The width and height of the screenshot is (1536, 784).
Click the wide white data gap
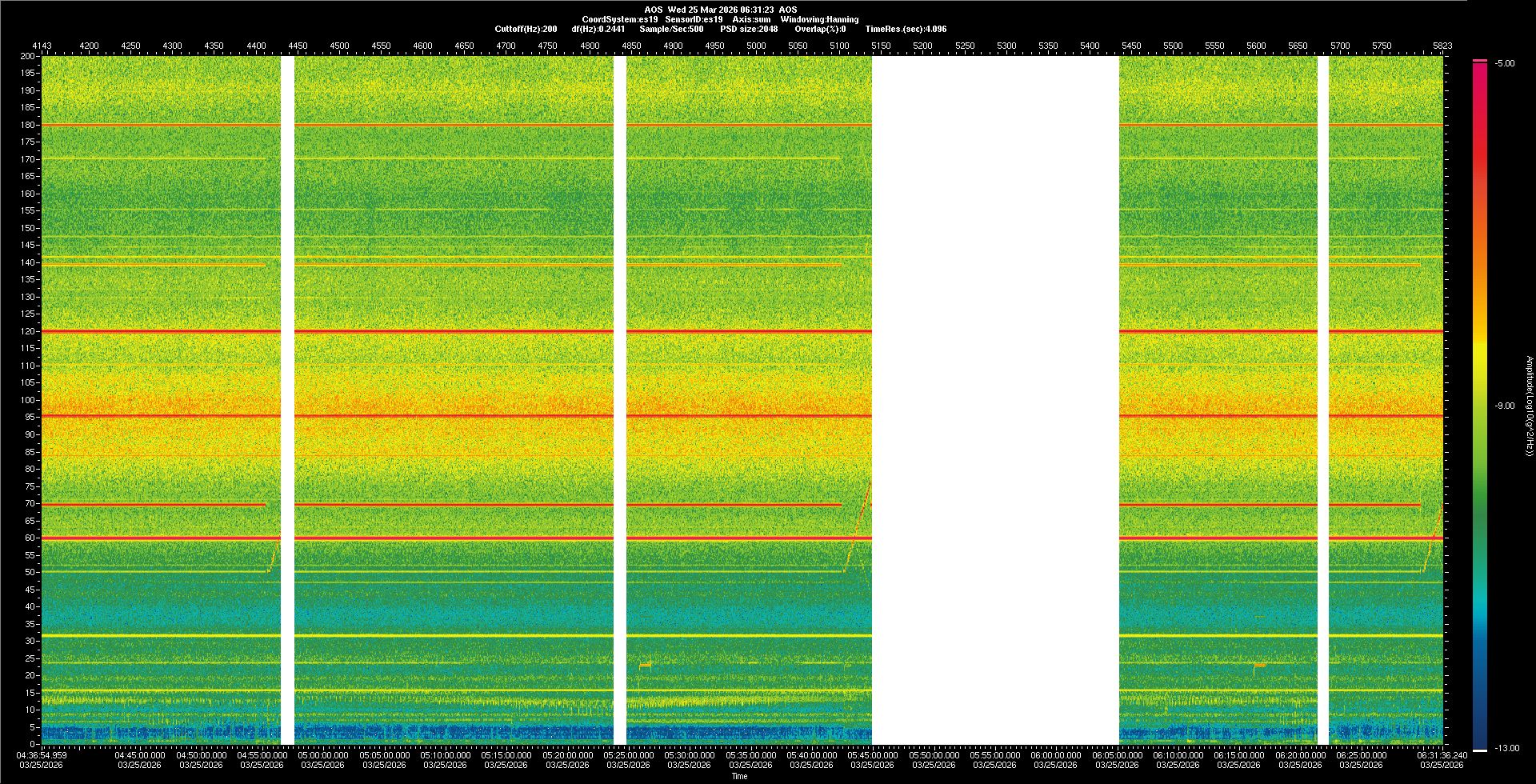point(995,400)
